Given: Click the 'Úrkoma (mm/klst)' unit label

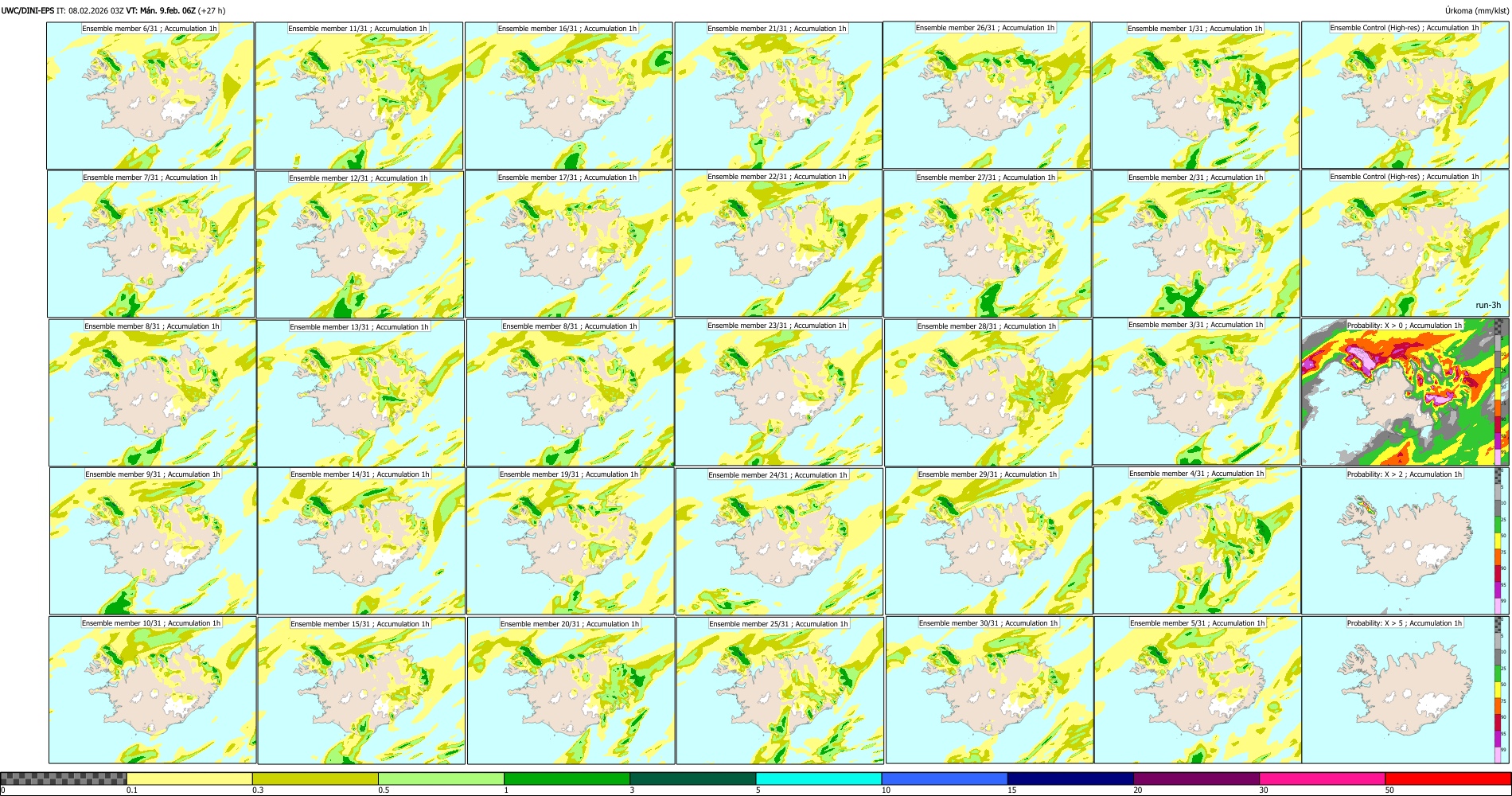Looking at the screenshot, I should coord(1477,10).
